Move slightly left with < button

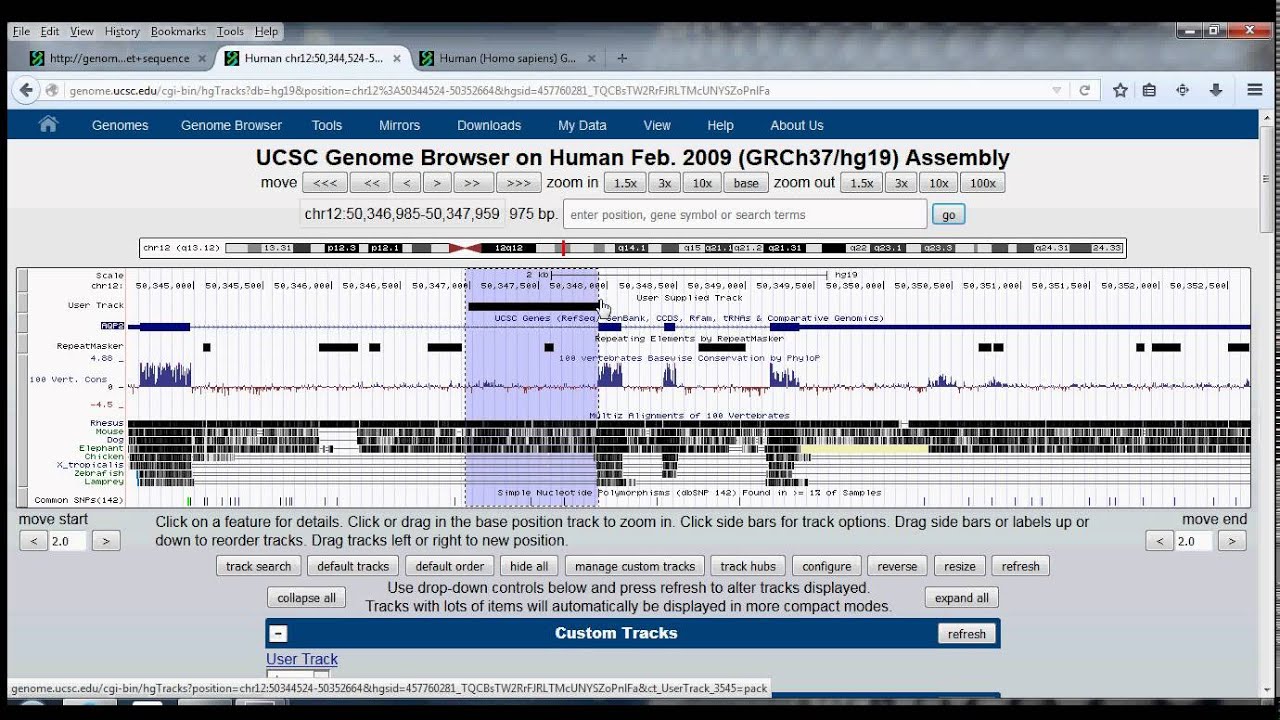coord(406,183)
